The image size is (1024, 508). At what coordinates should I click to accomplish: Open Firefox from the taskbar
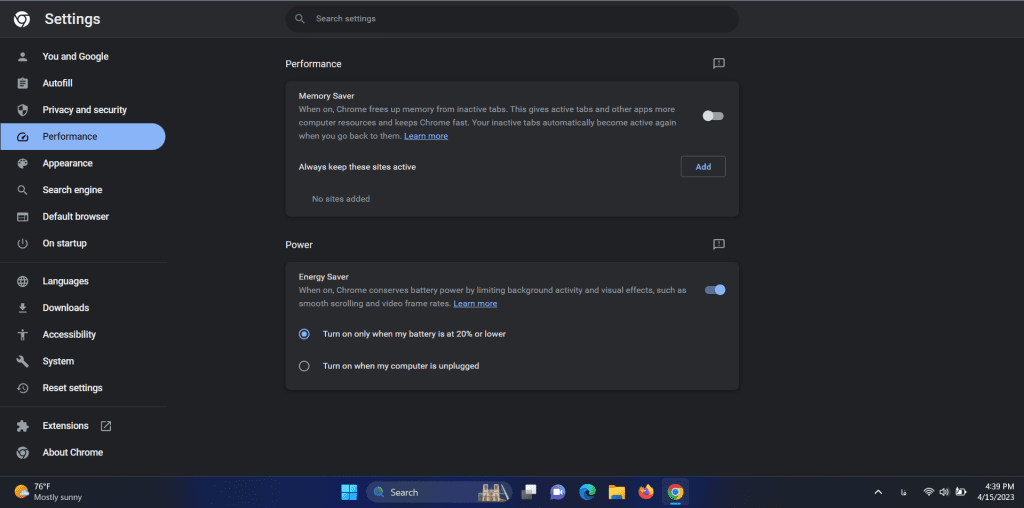[x=646, y=492]
